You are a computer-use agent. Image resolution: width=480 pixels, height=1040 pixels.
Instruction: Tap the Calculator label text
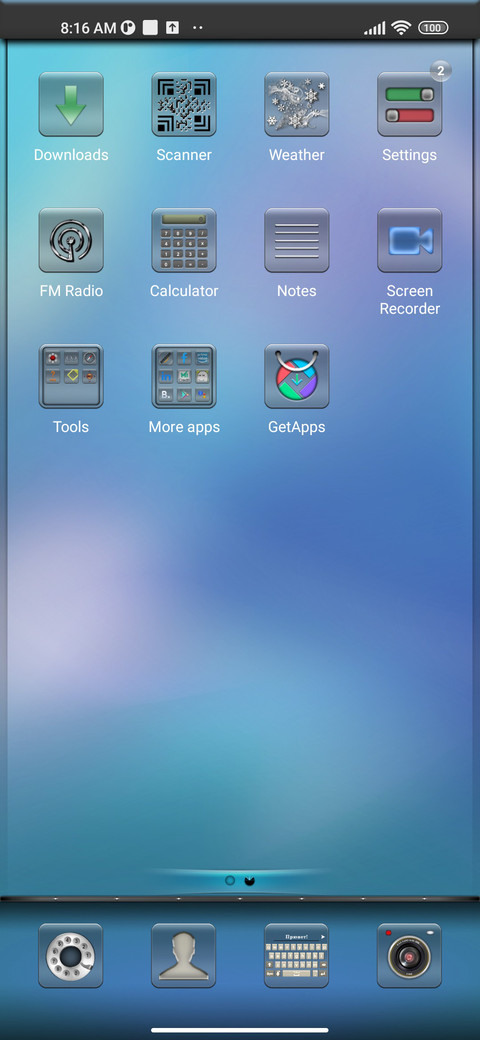184,291
